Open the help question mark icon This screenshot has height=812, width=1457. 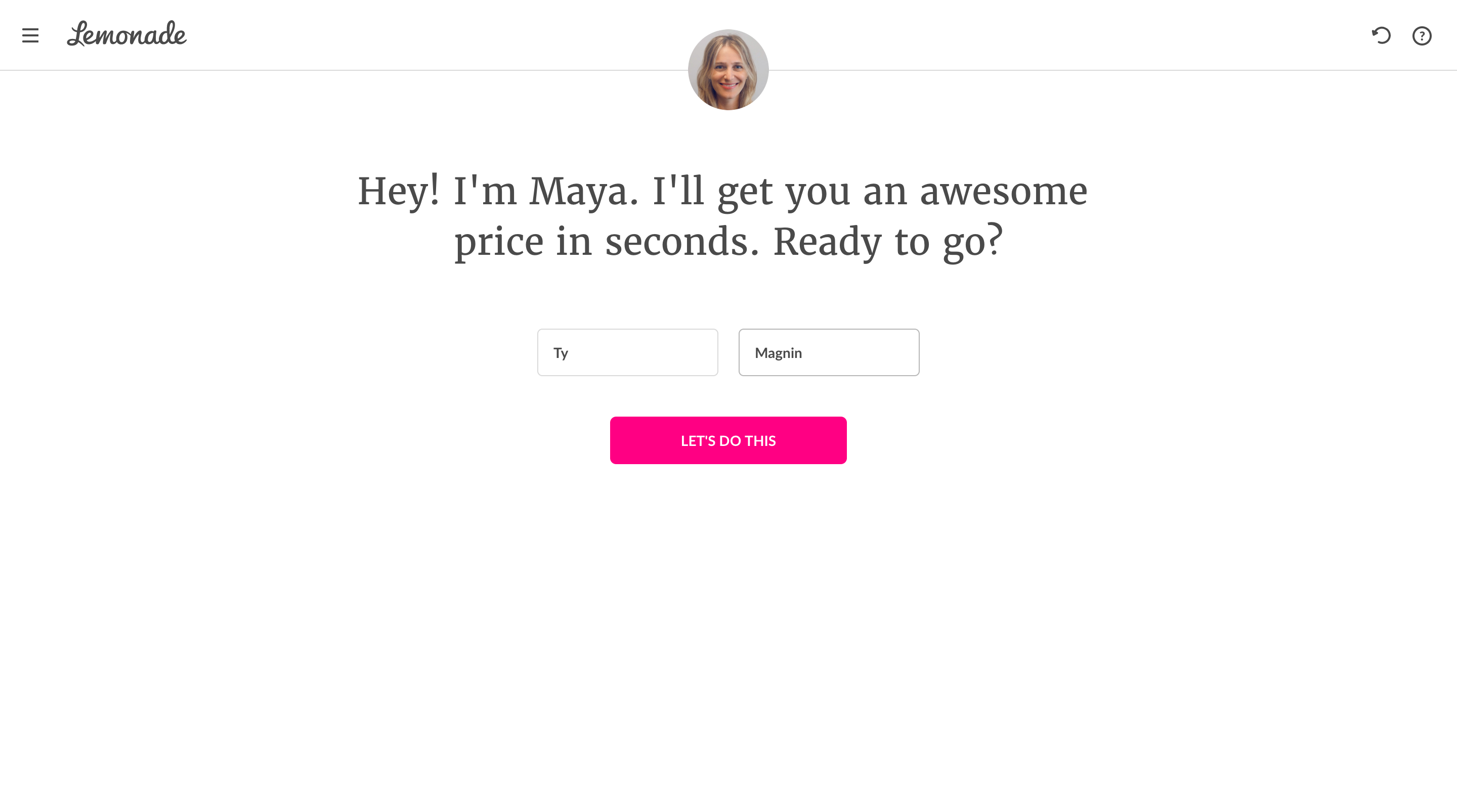1422,35
